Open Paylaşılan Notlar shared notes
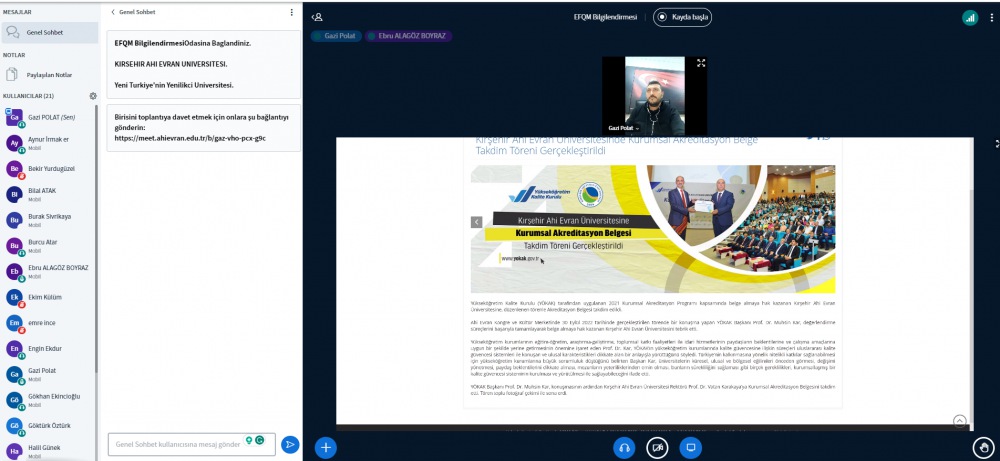 pyautogui.click(x=50, y=75)
